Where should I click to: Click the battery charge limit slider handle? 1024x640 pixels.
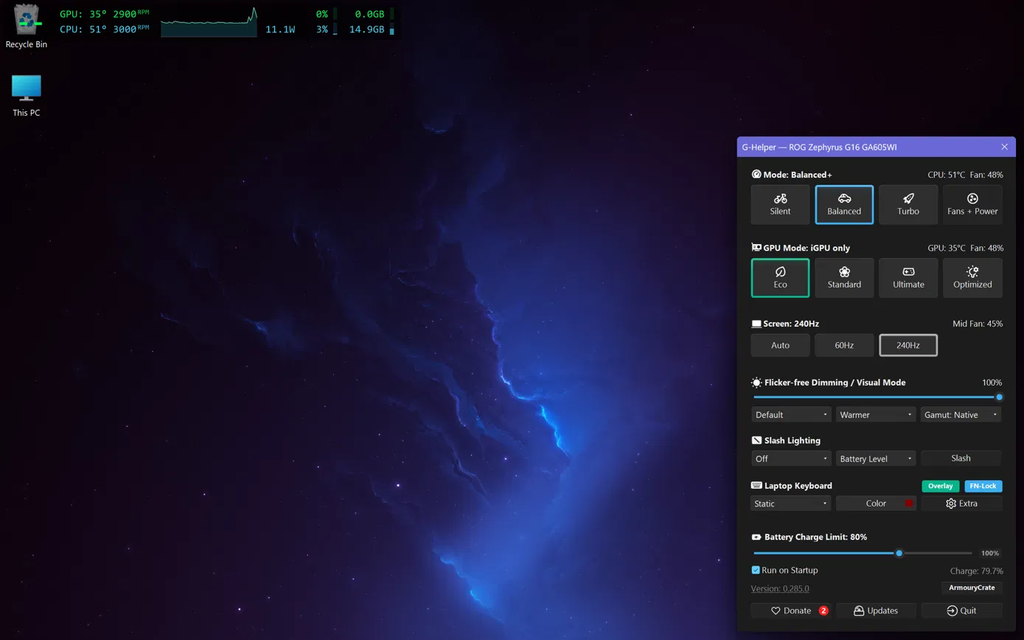899,553
